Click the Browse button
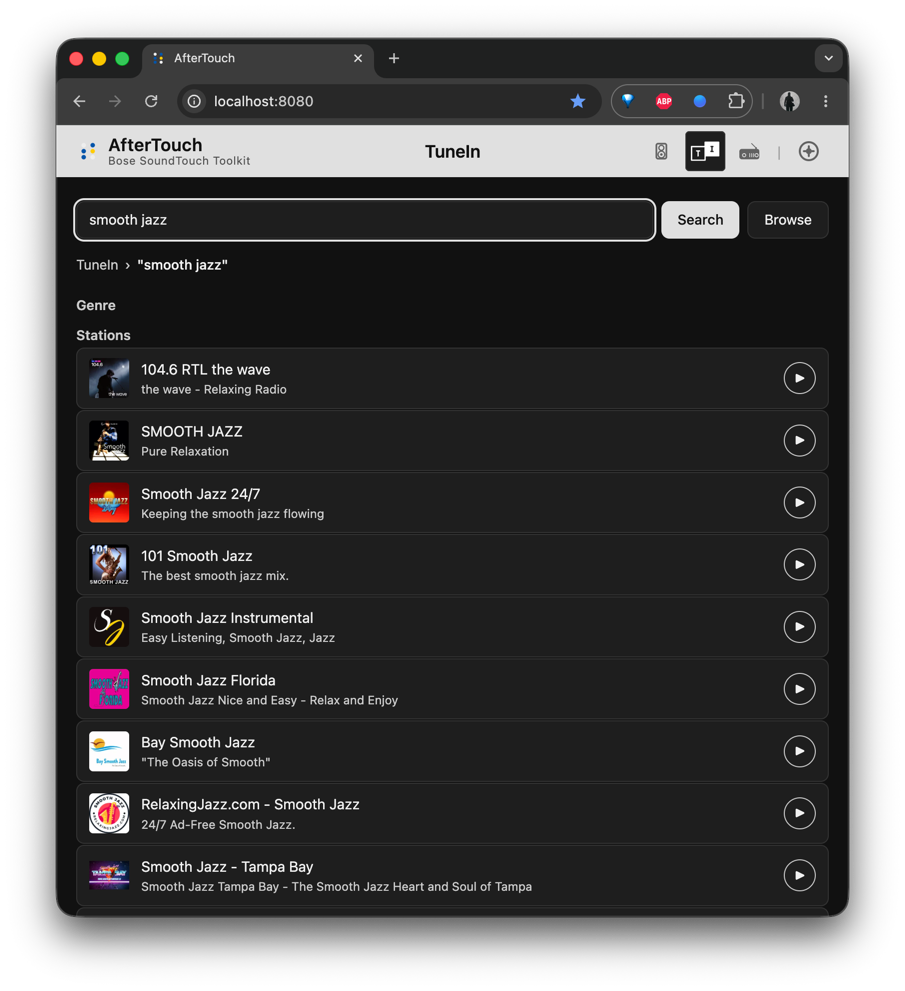The width and height of the screenshot is (905, 991). point(787,220)
